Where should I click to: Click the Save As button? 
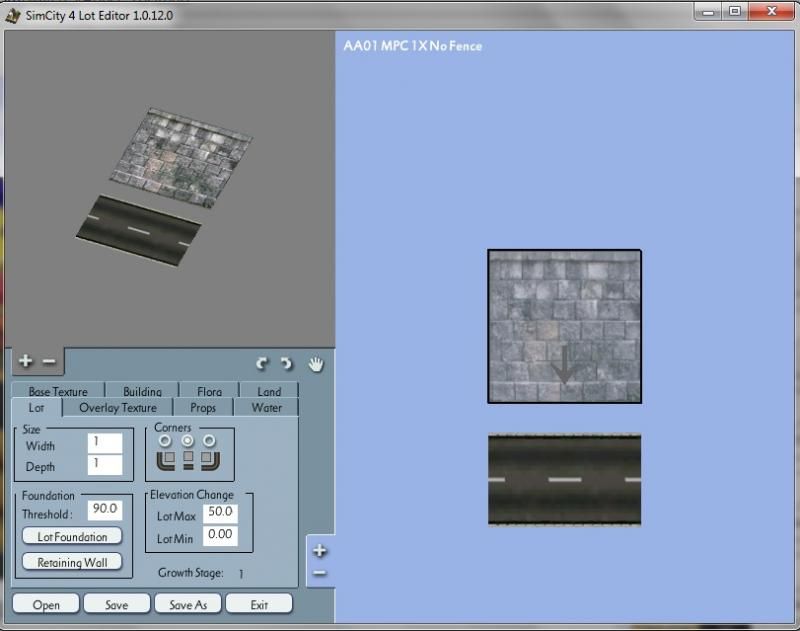click(188, 604)
